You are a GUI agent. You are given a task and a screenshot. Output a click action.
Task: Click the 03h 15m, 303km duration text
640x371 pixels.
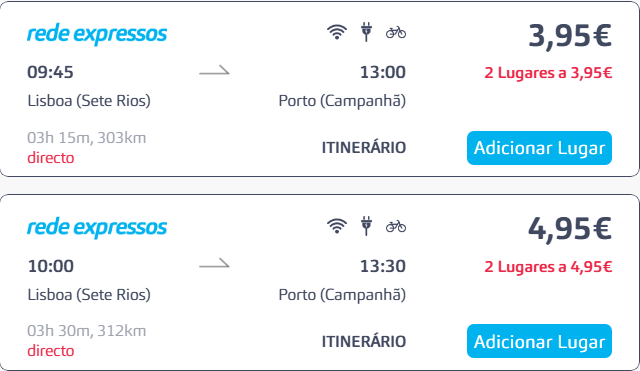coord(87,138)
